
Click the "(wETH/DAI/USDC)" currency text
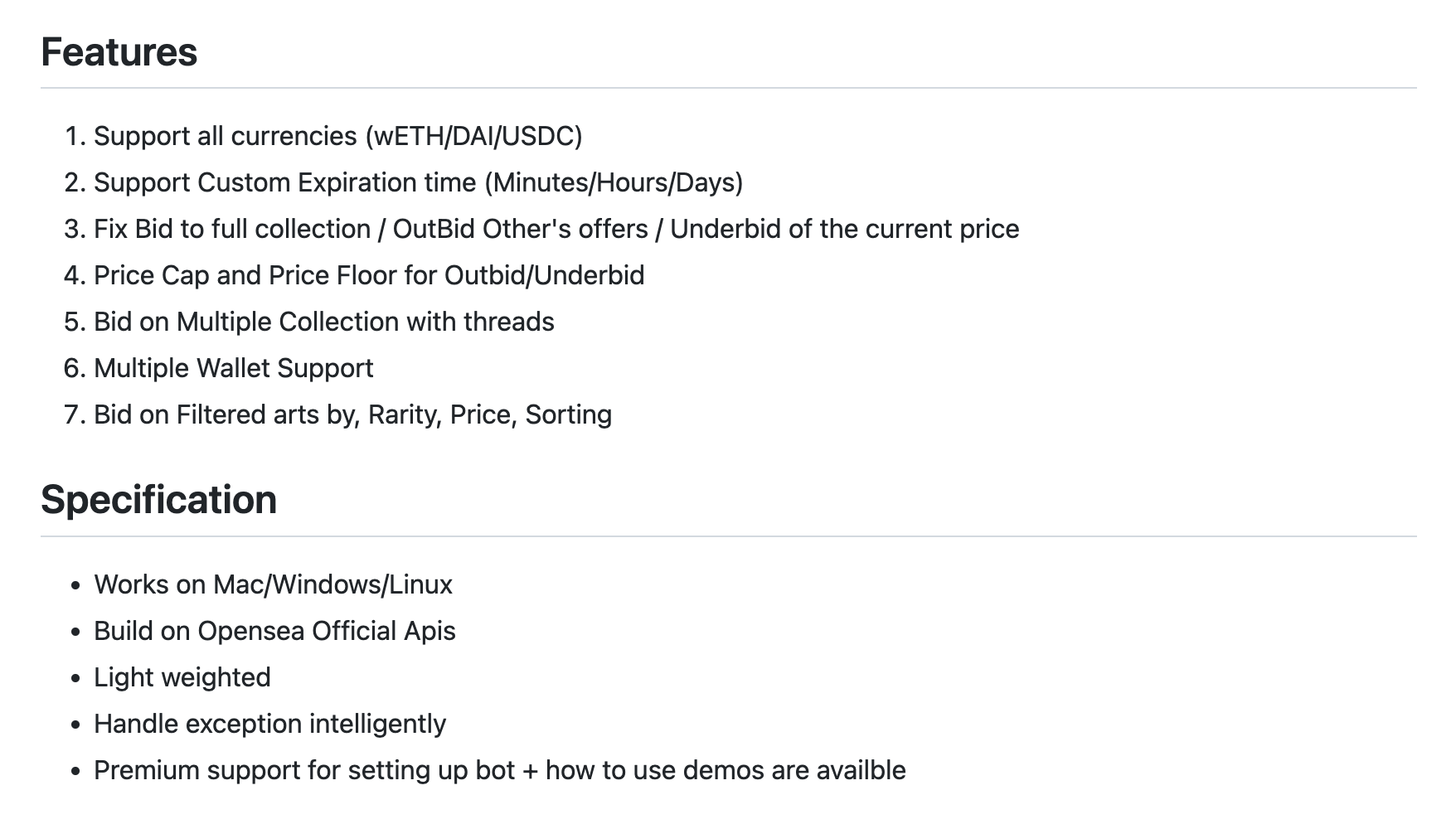(473, 136)
